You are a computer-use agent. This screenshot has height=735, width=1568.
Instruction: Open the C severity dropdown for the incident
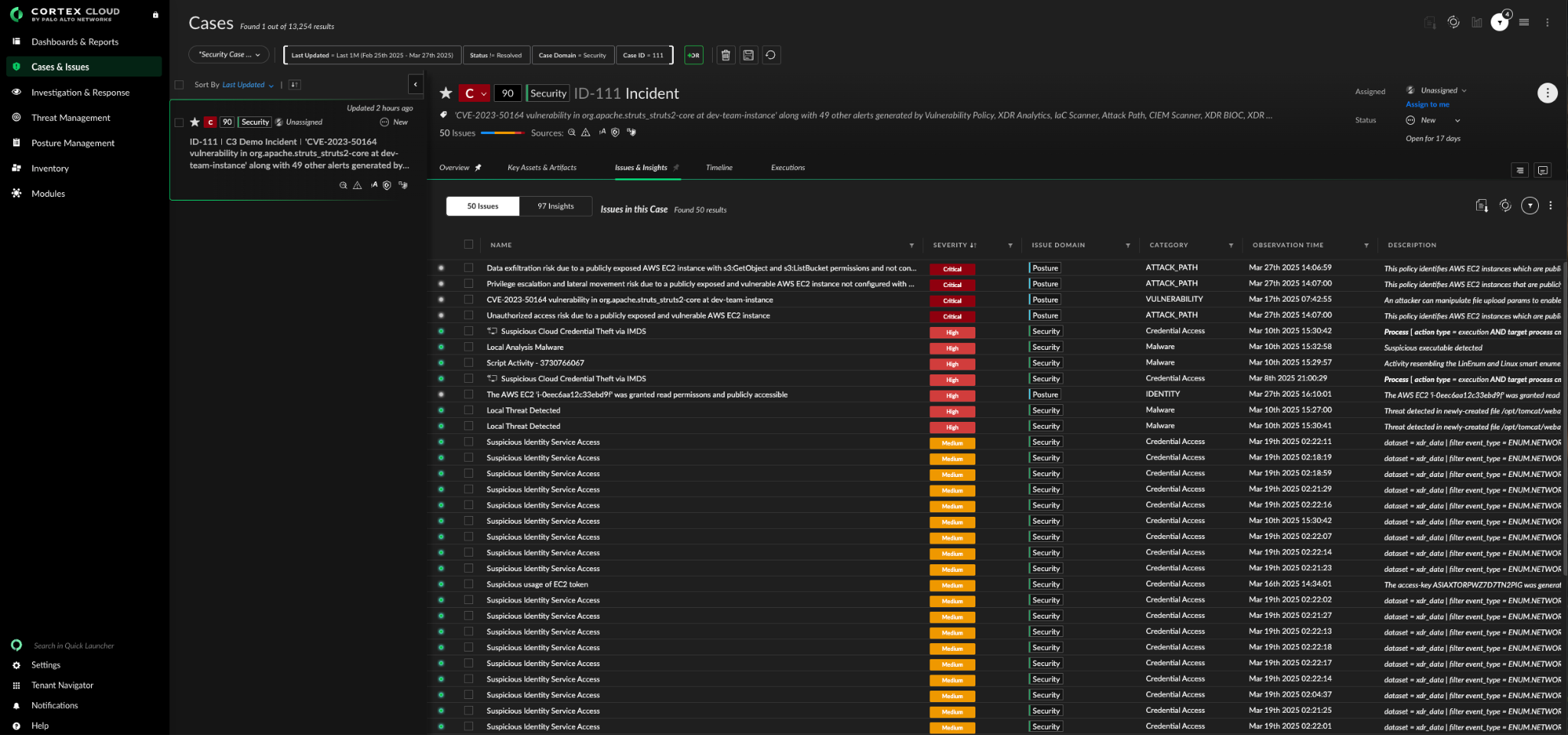[475, 93]
